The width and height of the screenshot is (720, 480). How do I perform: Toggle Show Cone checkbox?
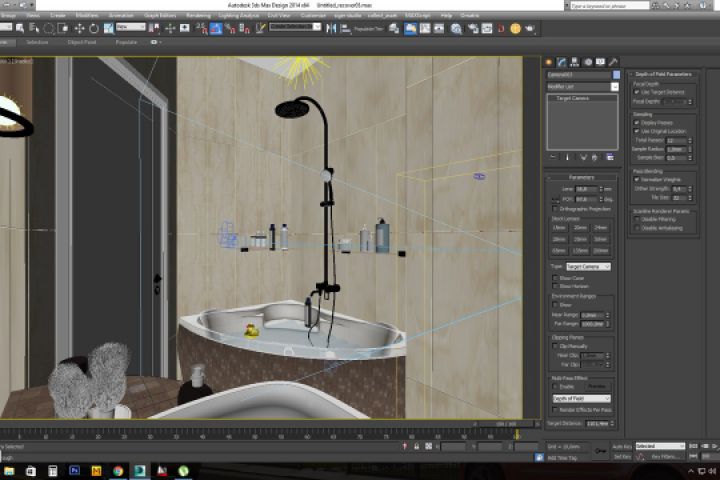coord(555,278)
